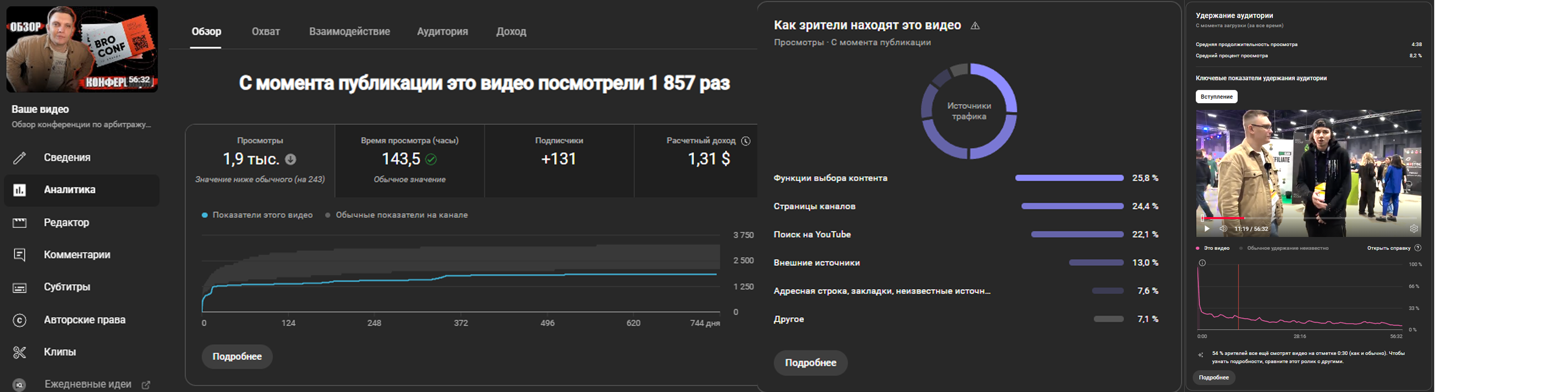Click Подробнее under the views chart
Screen dimensions: 1568x392
click(237, 357)
